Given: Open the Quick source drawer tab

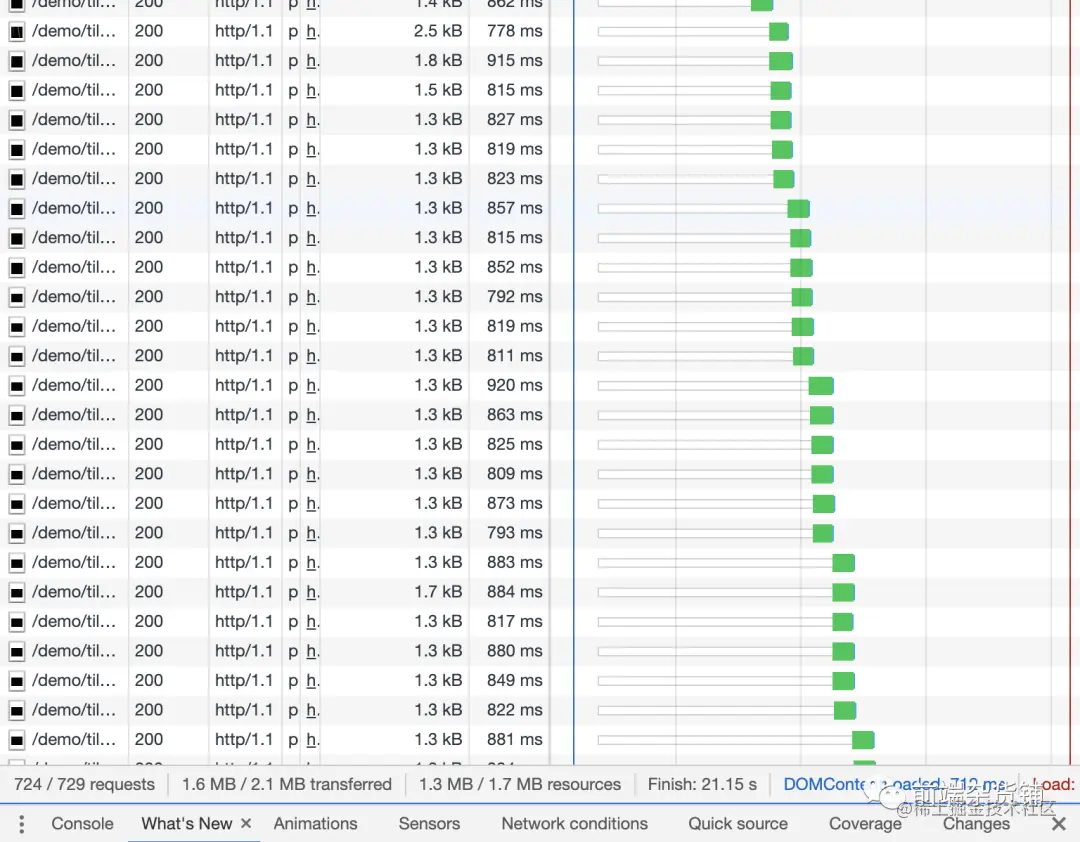Looking at the screenshot, I should 738,823.
